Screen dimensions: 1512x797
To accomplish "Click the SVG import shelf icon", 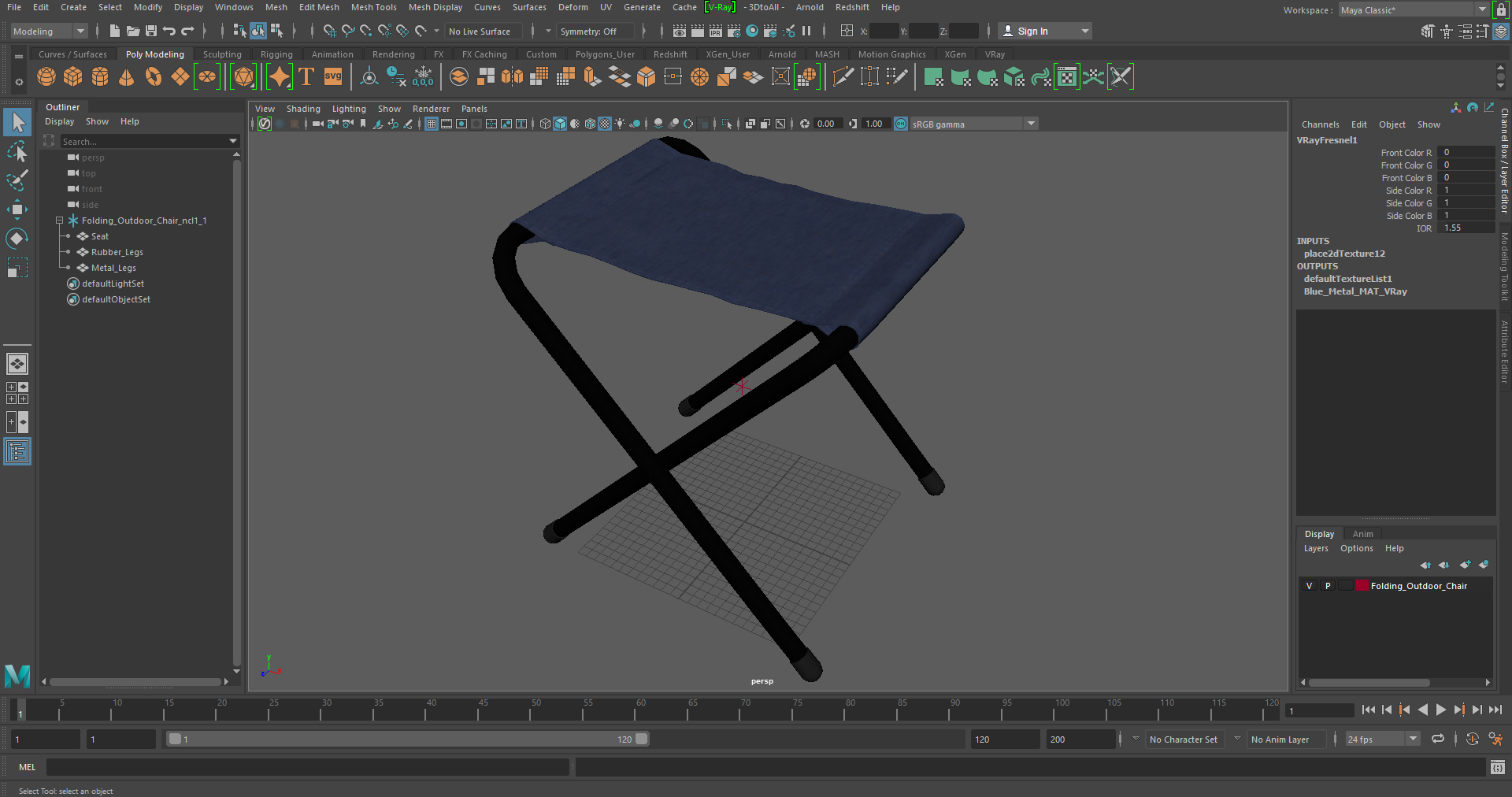I will point(333,77).
